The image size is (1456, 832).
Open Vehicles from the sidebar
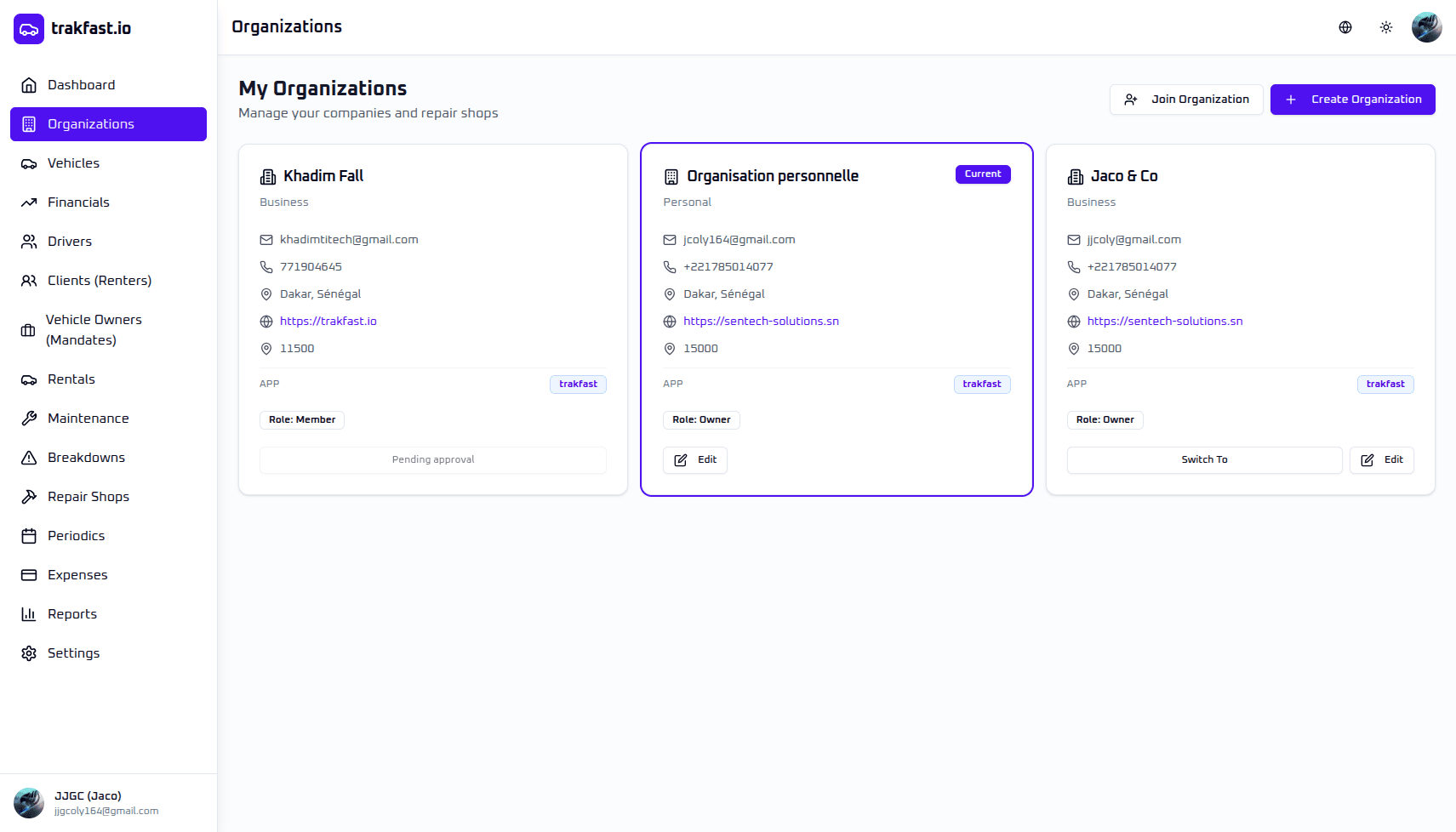73,163
